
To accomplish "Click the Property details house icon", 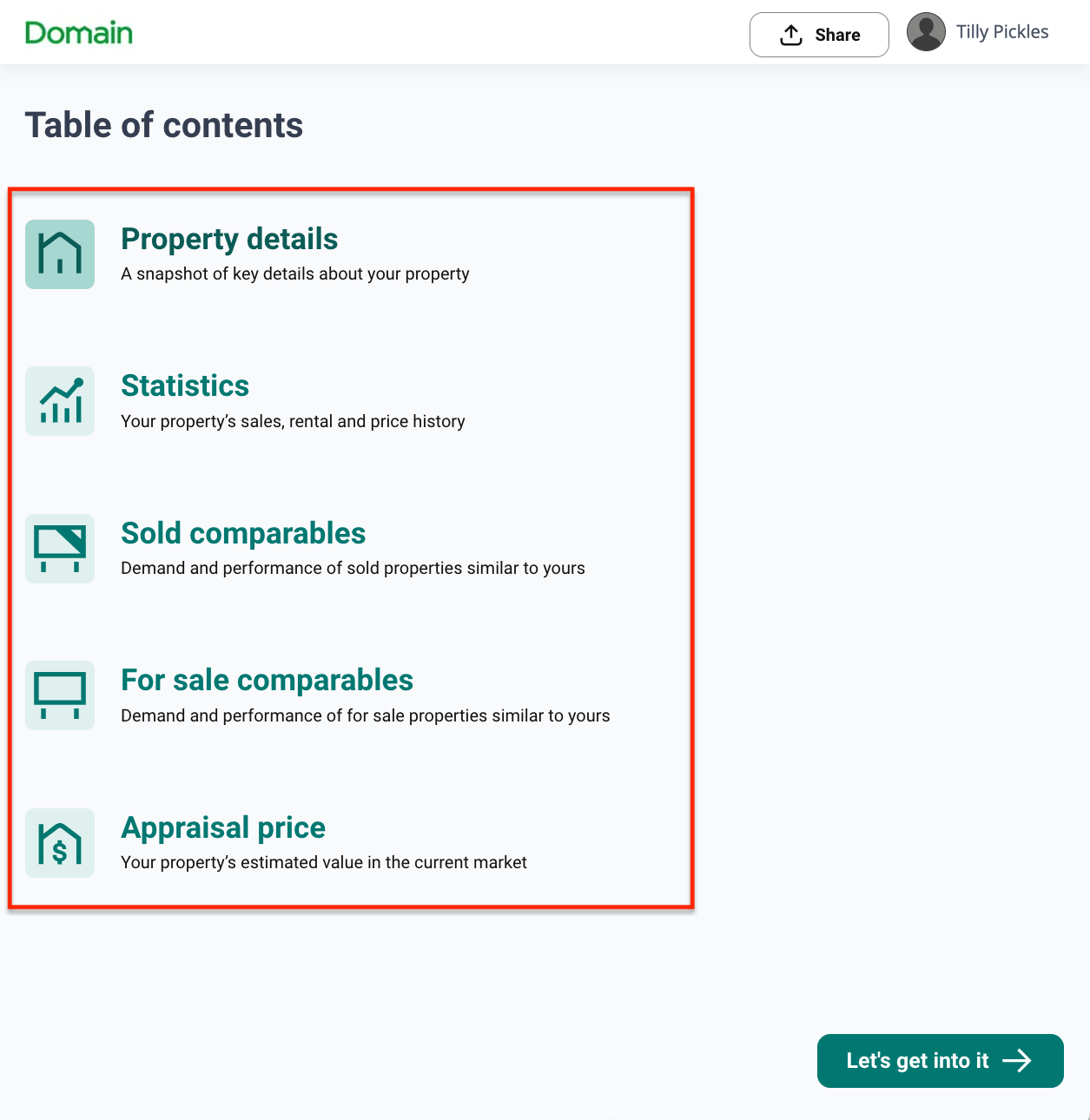I will click(60, 254).
